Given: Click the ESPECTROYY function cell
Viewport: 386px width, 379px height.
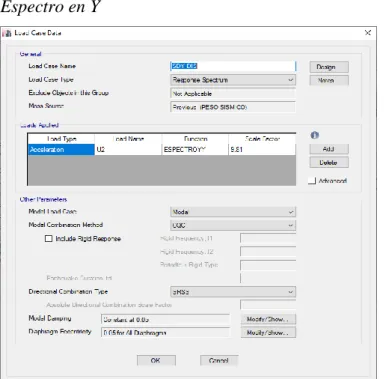Looking at the screenshot, I should tap(195, 150).
